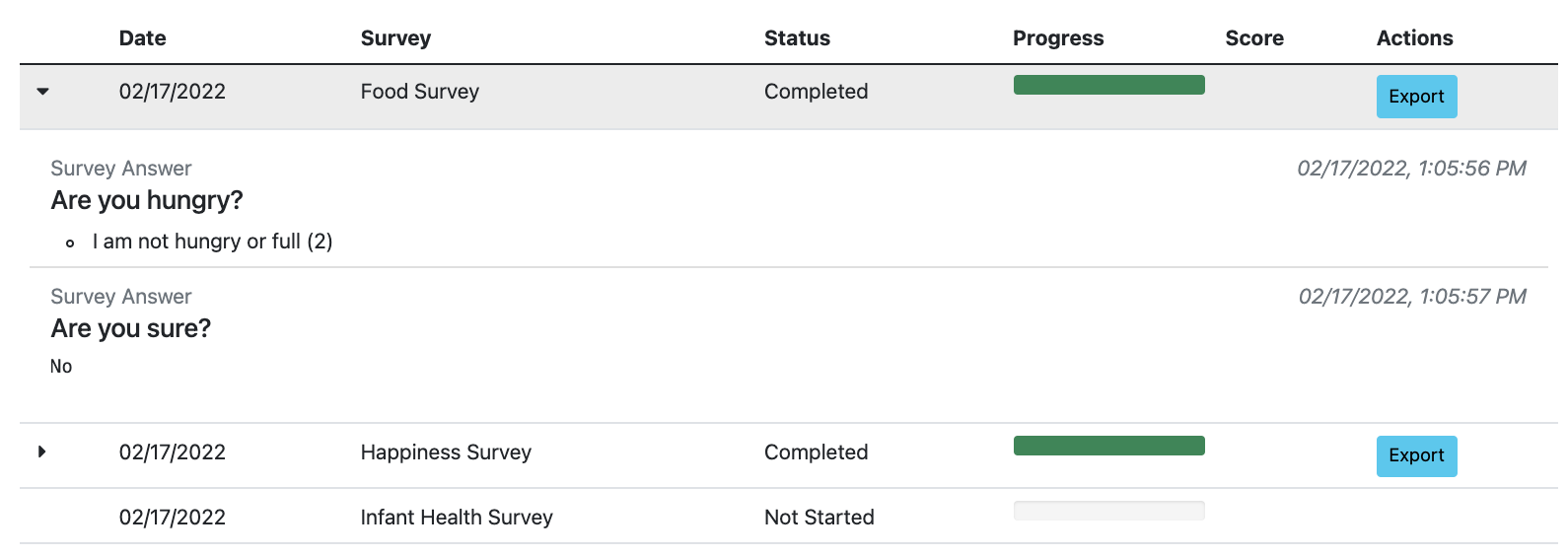Click the Status column header

[797, 38]
